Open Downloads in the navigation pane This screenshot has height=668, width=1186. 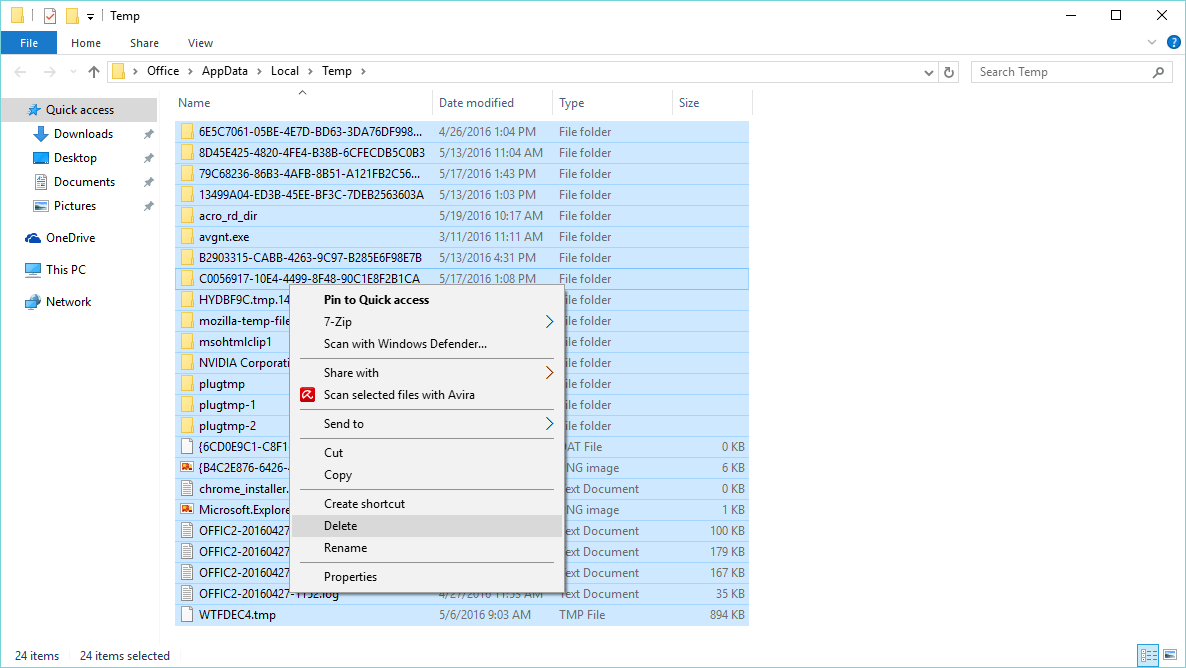click(x=83, y=134)
